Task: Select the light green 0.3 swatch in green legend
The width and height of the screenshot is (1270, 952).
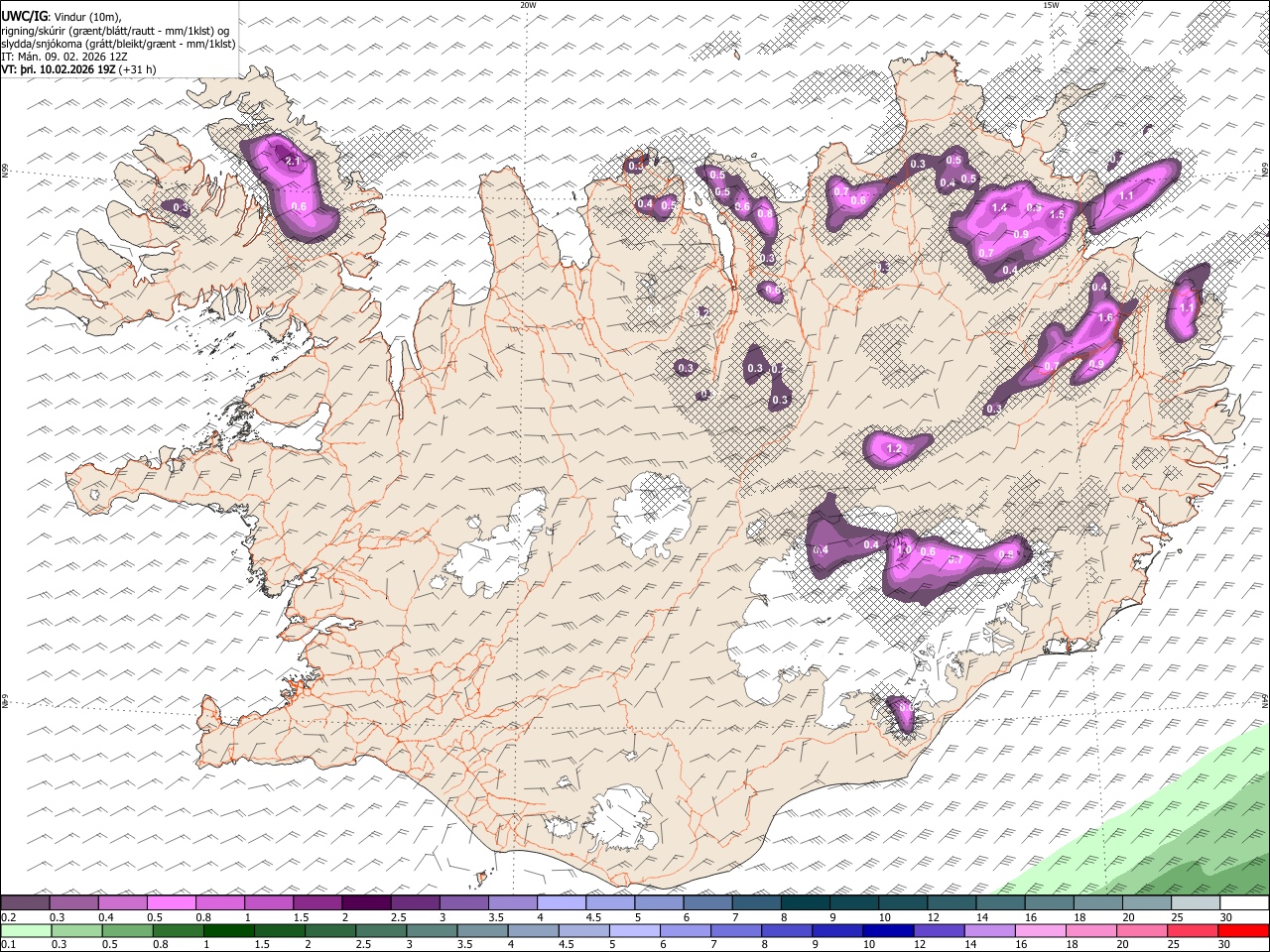Action: coord(75,930)
